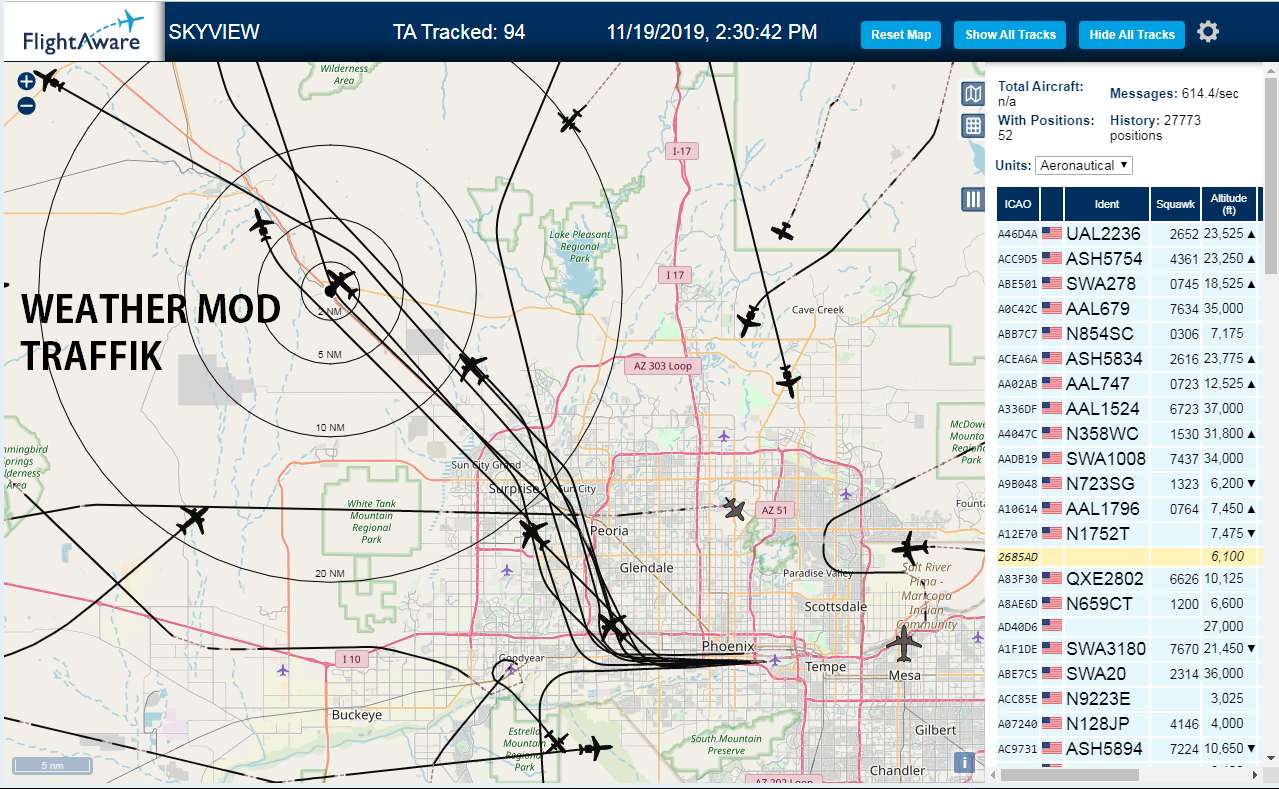The image size is (1279, 789).
Task: Click the horizontal scrollbar under table
Action: (1069, 775)
